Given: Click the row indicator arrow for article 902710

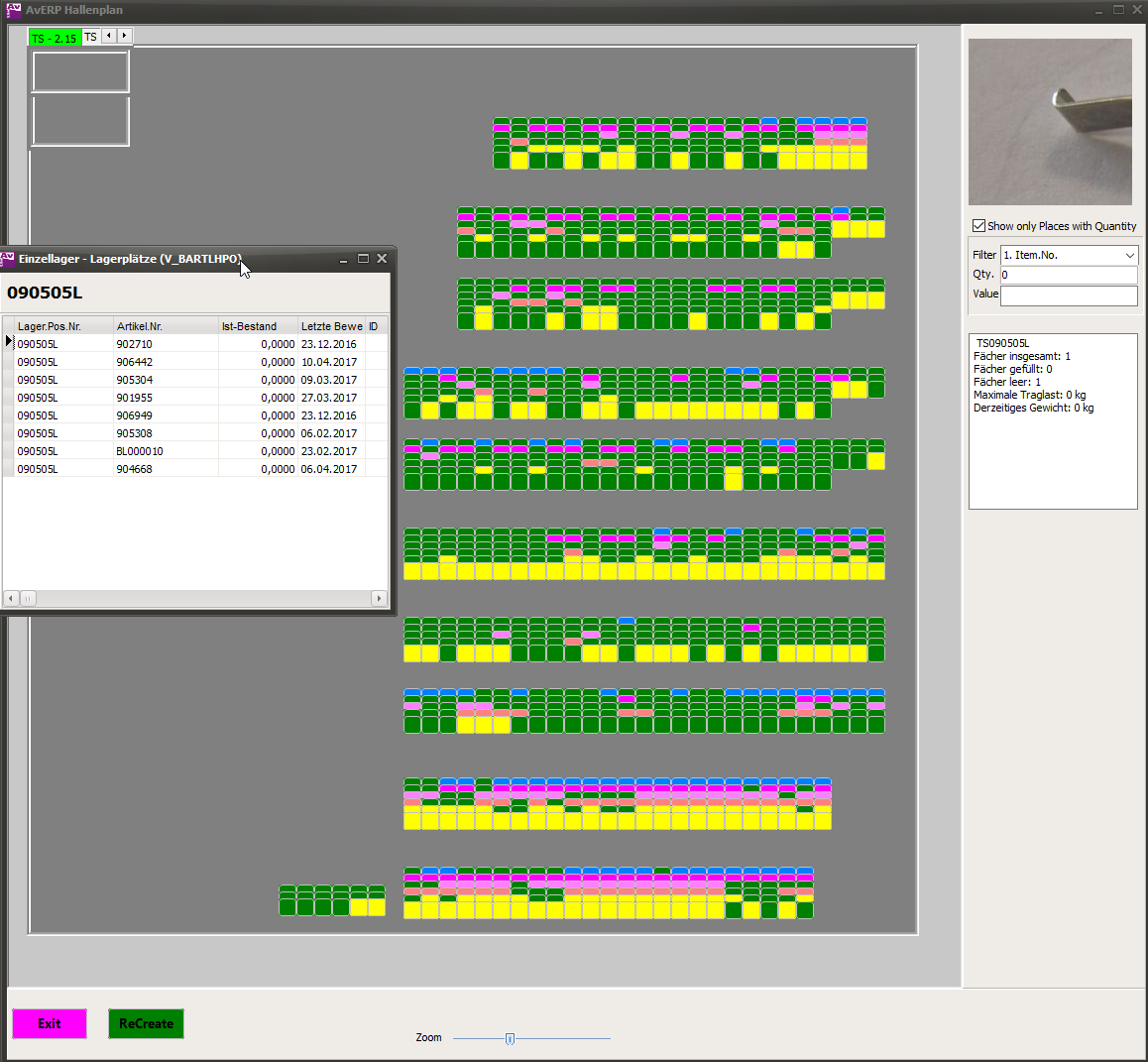Looking at the screenshot, I should pos(9,343).
